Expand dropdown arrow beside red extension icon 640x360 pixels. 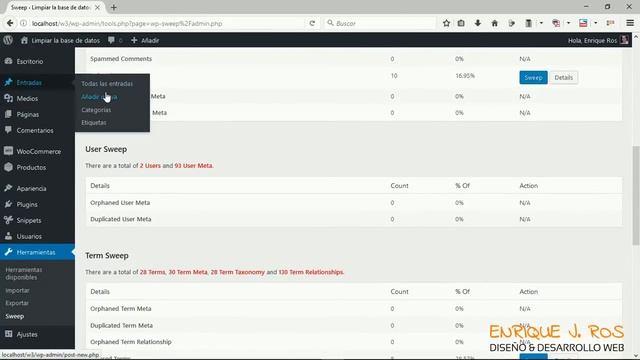(x=568, y=23)
